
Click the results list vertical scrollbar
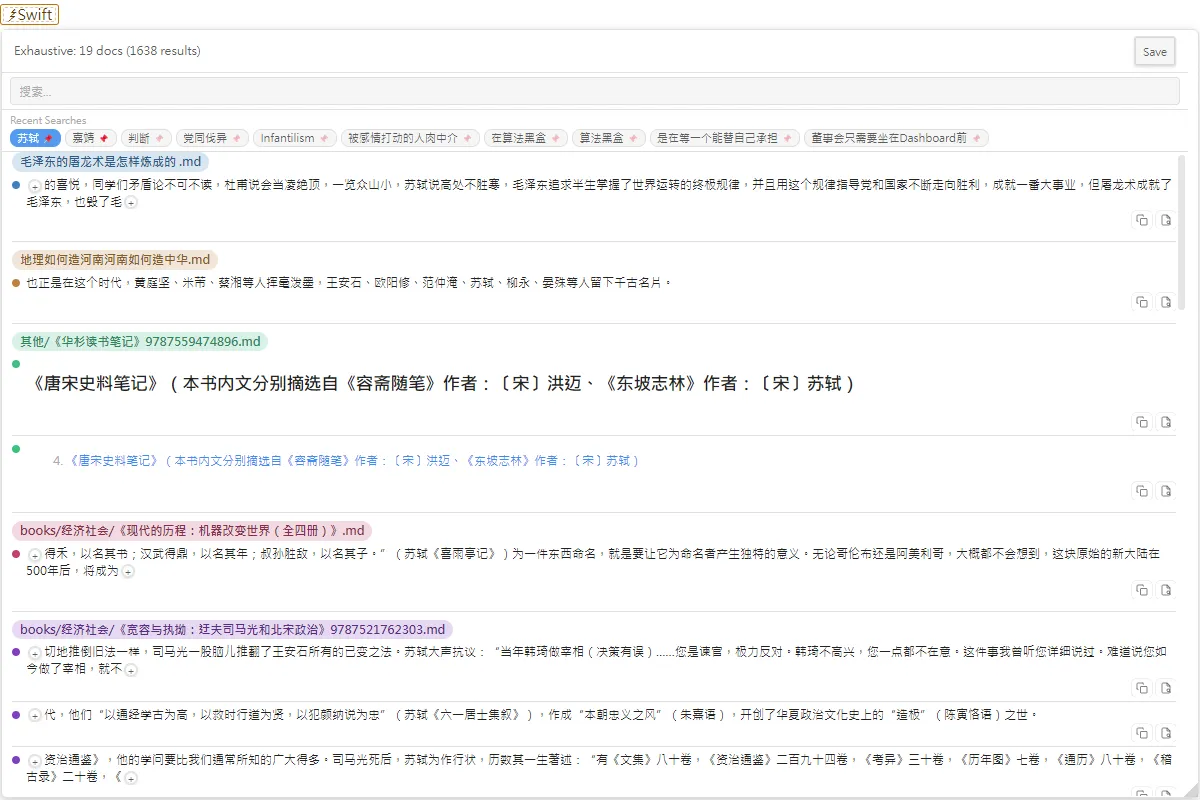[1182, 232]
